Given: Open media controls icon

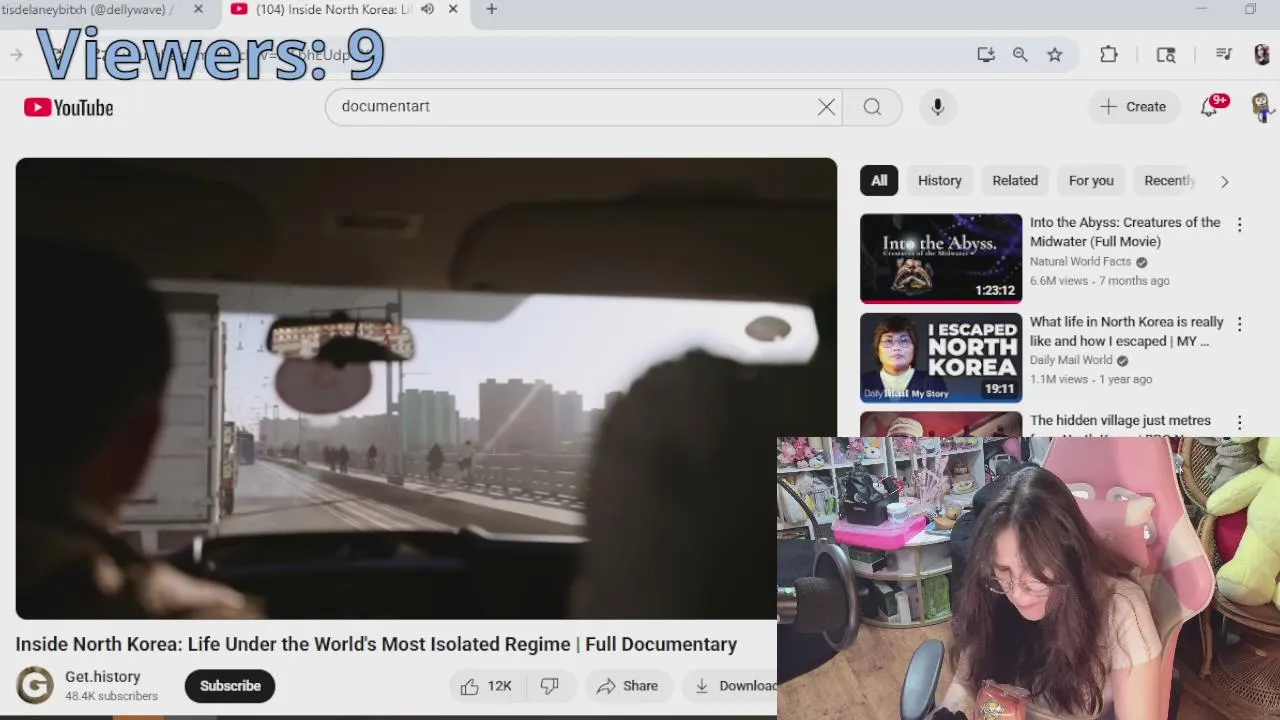Looking at the screenshot, I should 1223,55.
